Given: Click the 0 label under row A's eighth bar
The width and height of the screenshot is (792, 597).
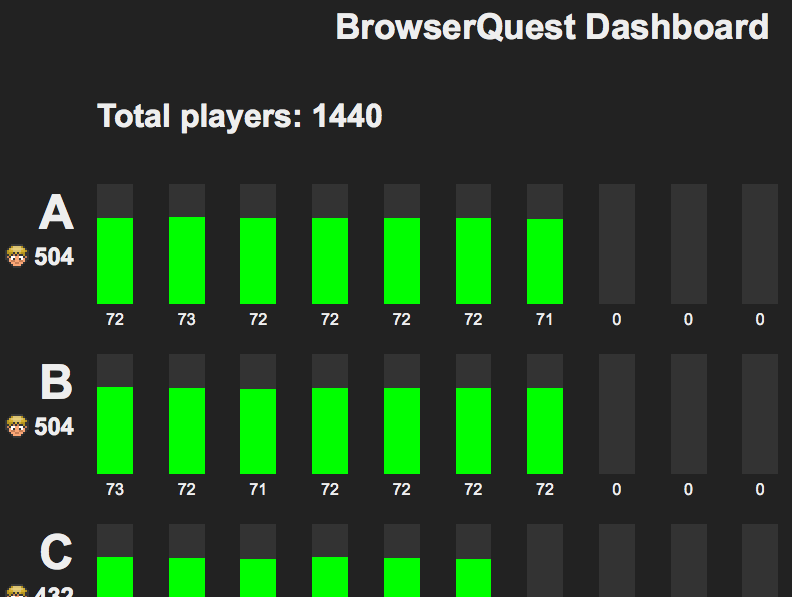Looking at the screenshot, I should 617,319.
